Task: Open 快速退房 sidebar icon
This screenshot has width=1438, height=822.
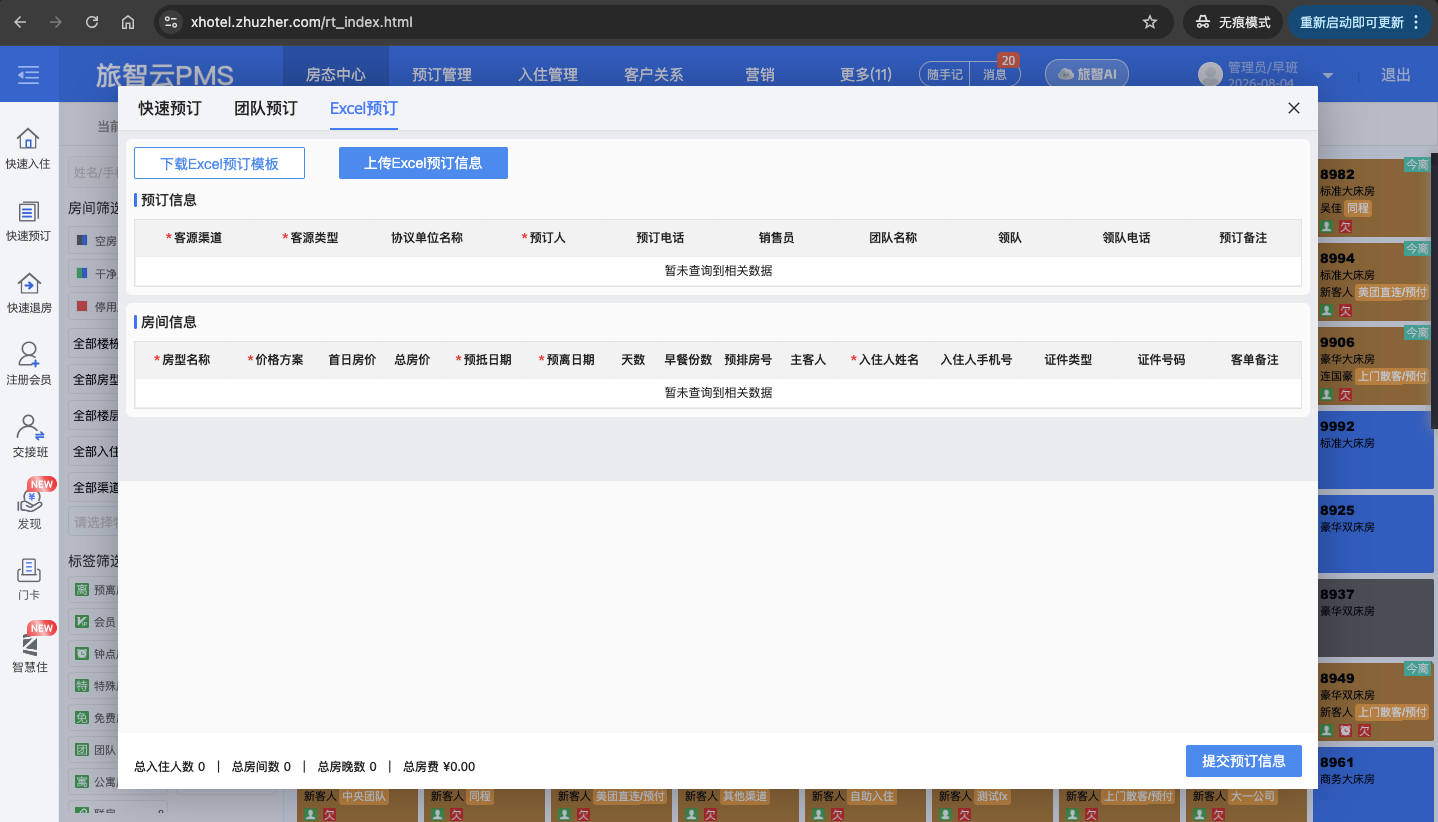Action: 28,294
